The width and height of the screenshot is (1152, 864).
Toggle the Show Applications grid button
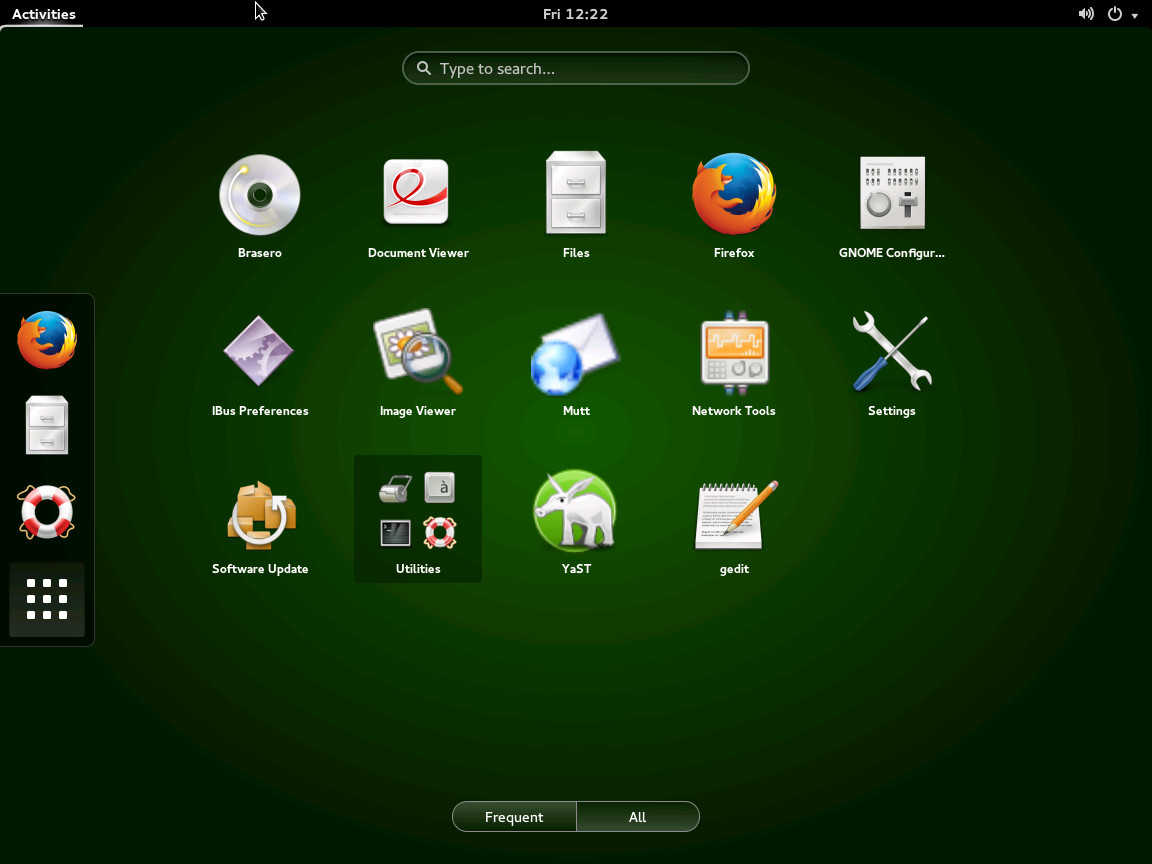point(47,599)
